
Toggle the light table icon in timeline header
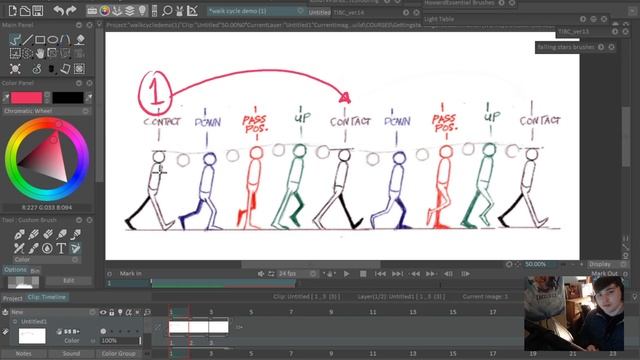click(x=120, y=312)
